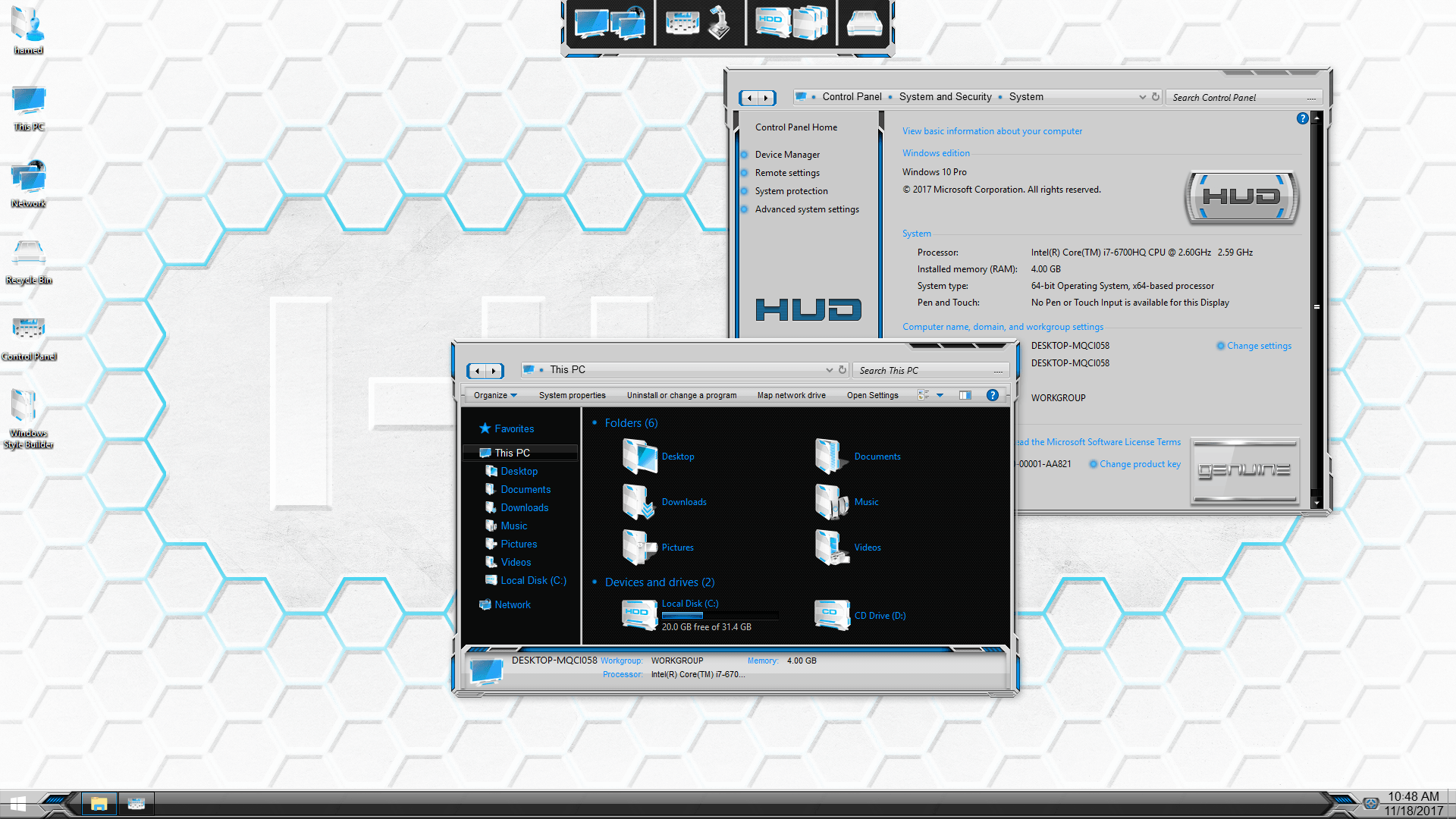Open the Videos folder in This PC

point(848,548)
